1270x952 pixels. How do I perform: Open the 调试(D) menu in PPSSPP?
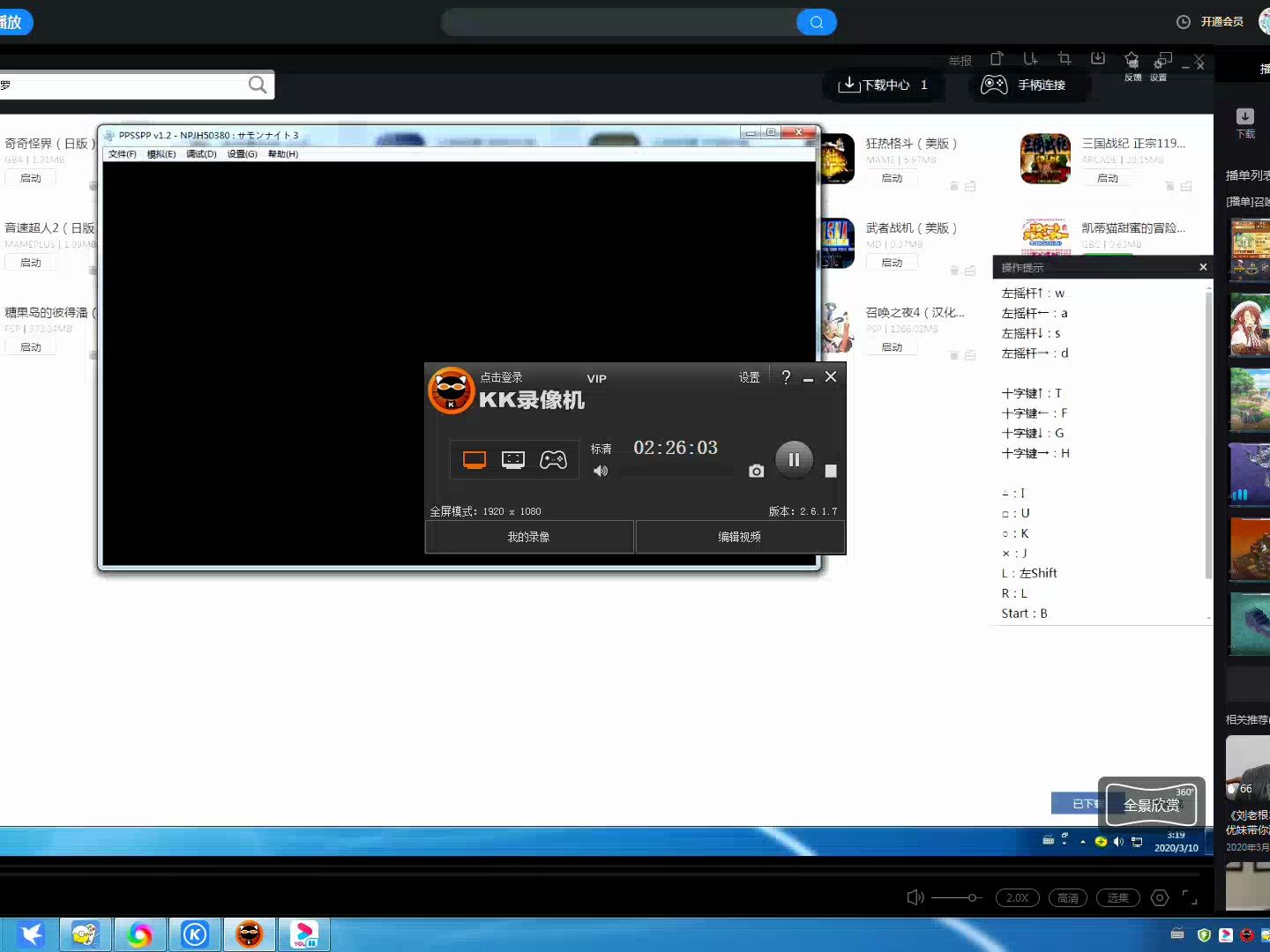201,154
